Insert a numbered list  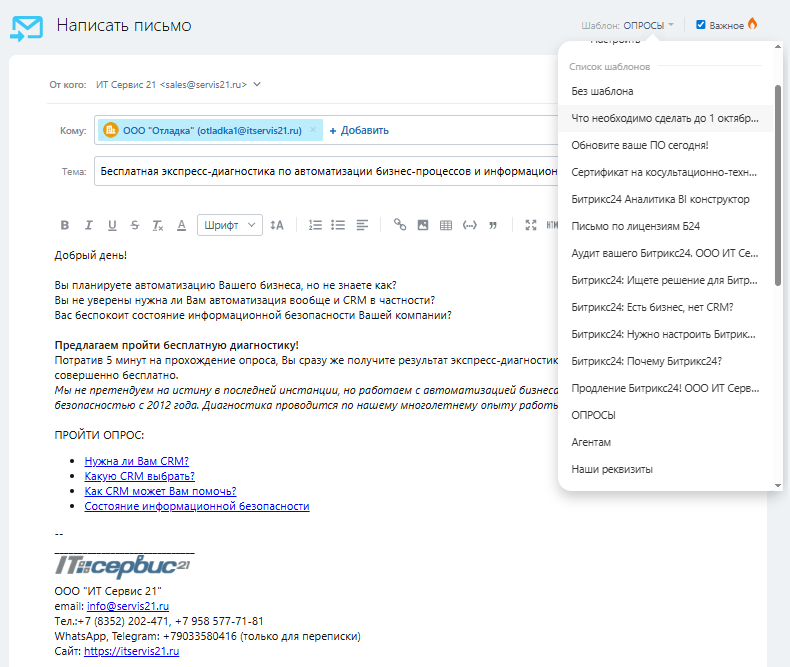click(x=315, y=225)
